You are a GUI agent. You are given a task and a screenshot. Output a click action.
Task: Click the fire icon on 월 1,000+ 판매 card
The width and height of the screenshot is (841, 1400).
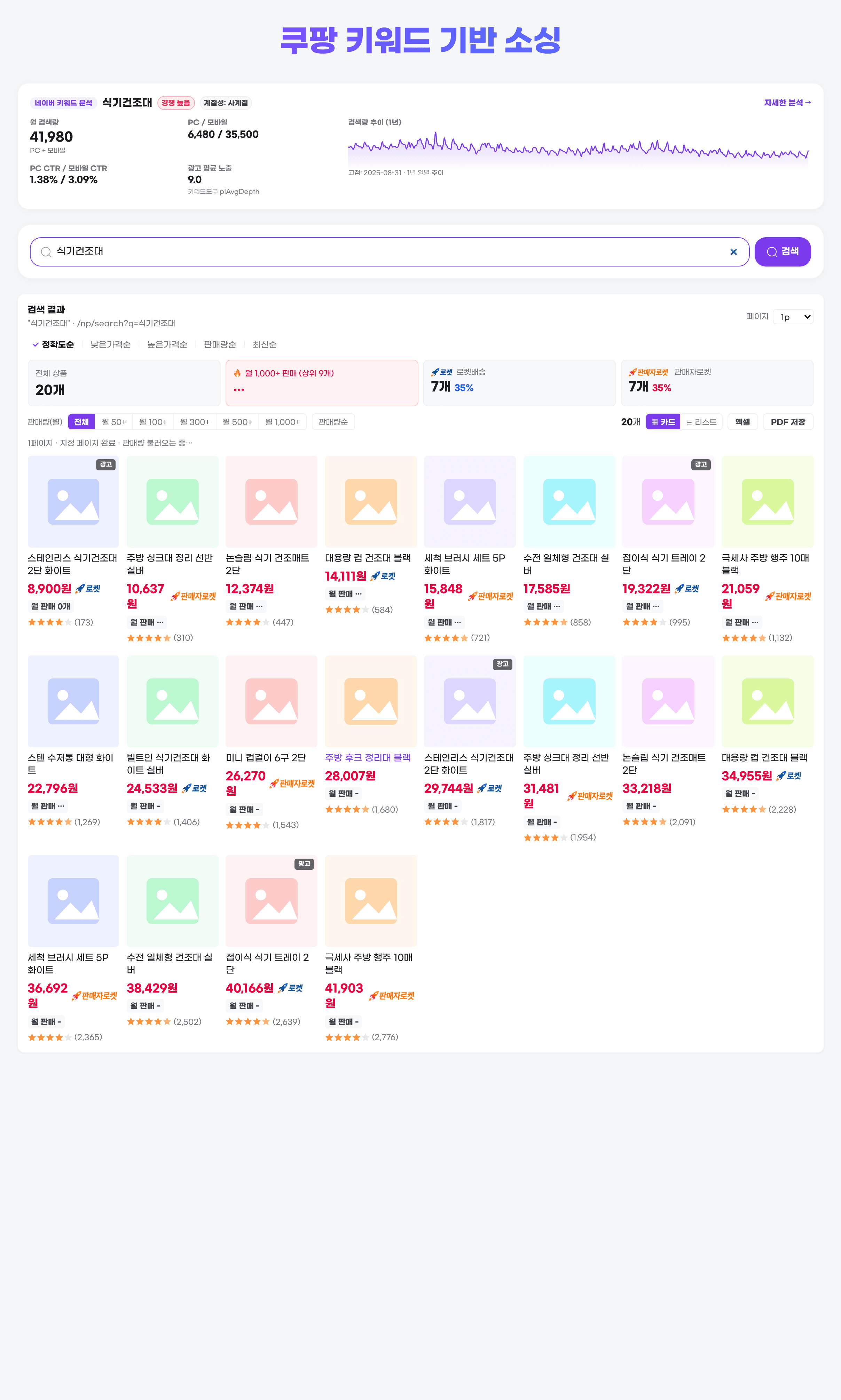(x=237, y=373)
